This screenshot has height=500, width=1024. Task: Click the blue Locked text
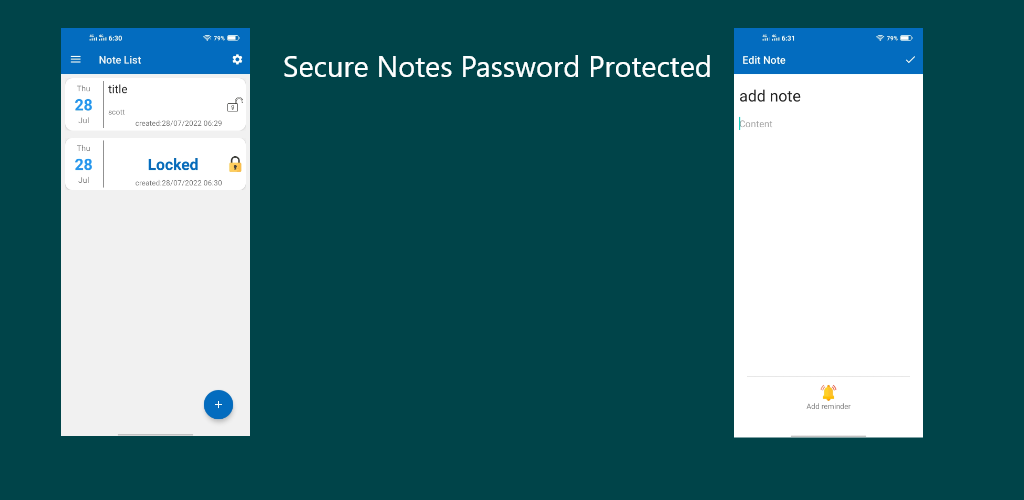(x=173, y=164)
